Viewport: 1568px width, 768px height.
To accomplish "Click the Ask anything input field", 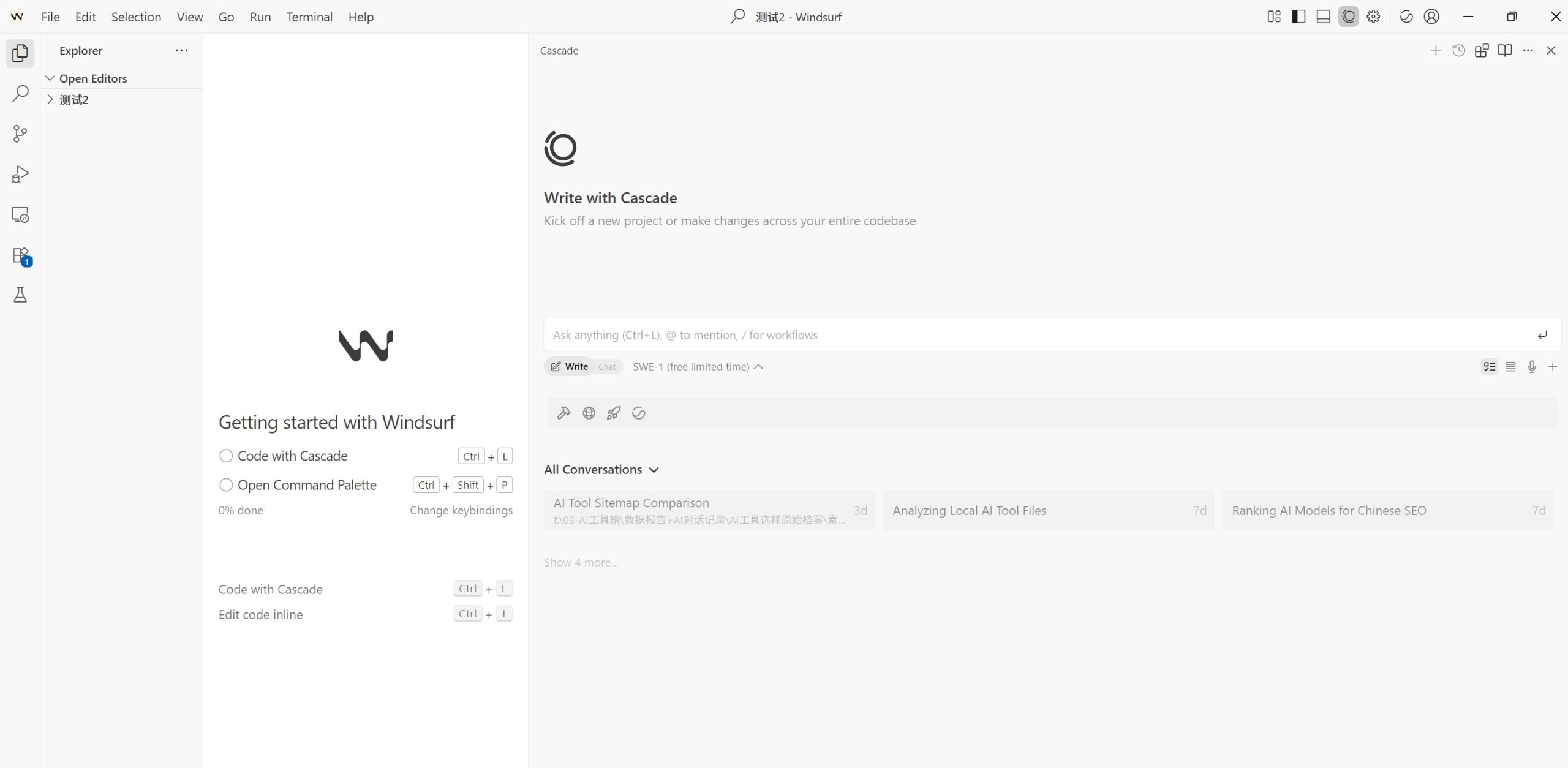I will click(1035, 335).
